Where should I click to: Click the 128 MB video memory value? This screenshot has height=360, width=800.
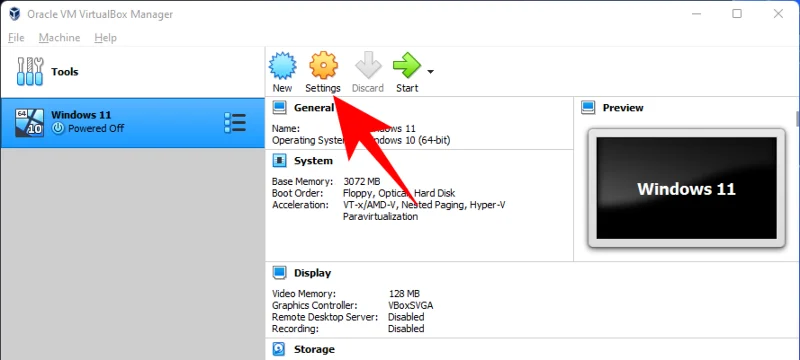click(404, 294)
